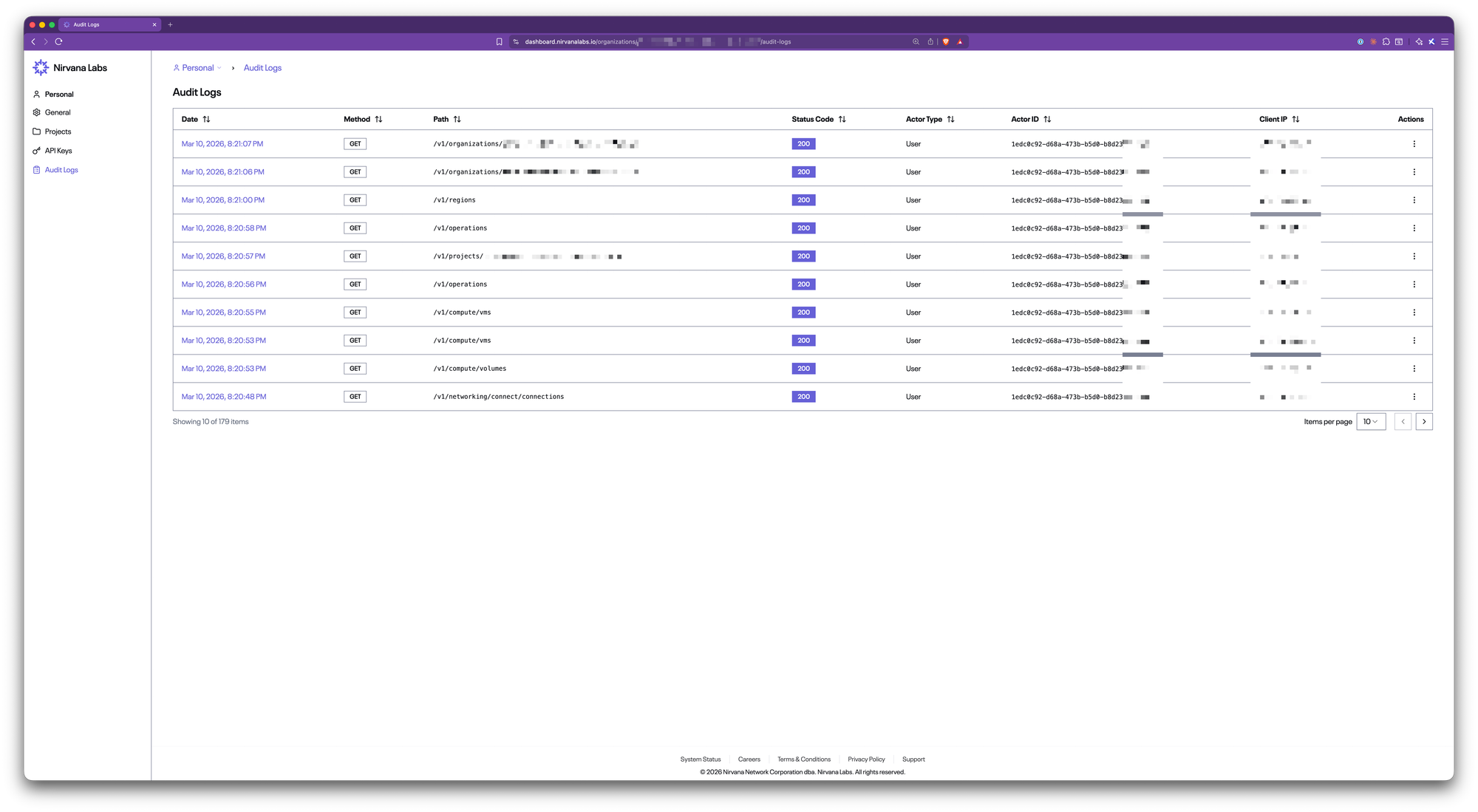1478x812 pixels.
Task: Select Personal in the sidebar
Action: click(x=58, y=95)
